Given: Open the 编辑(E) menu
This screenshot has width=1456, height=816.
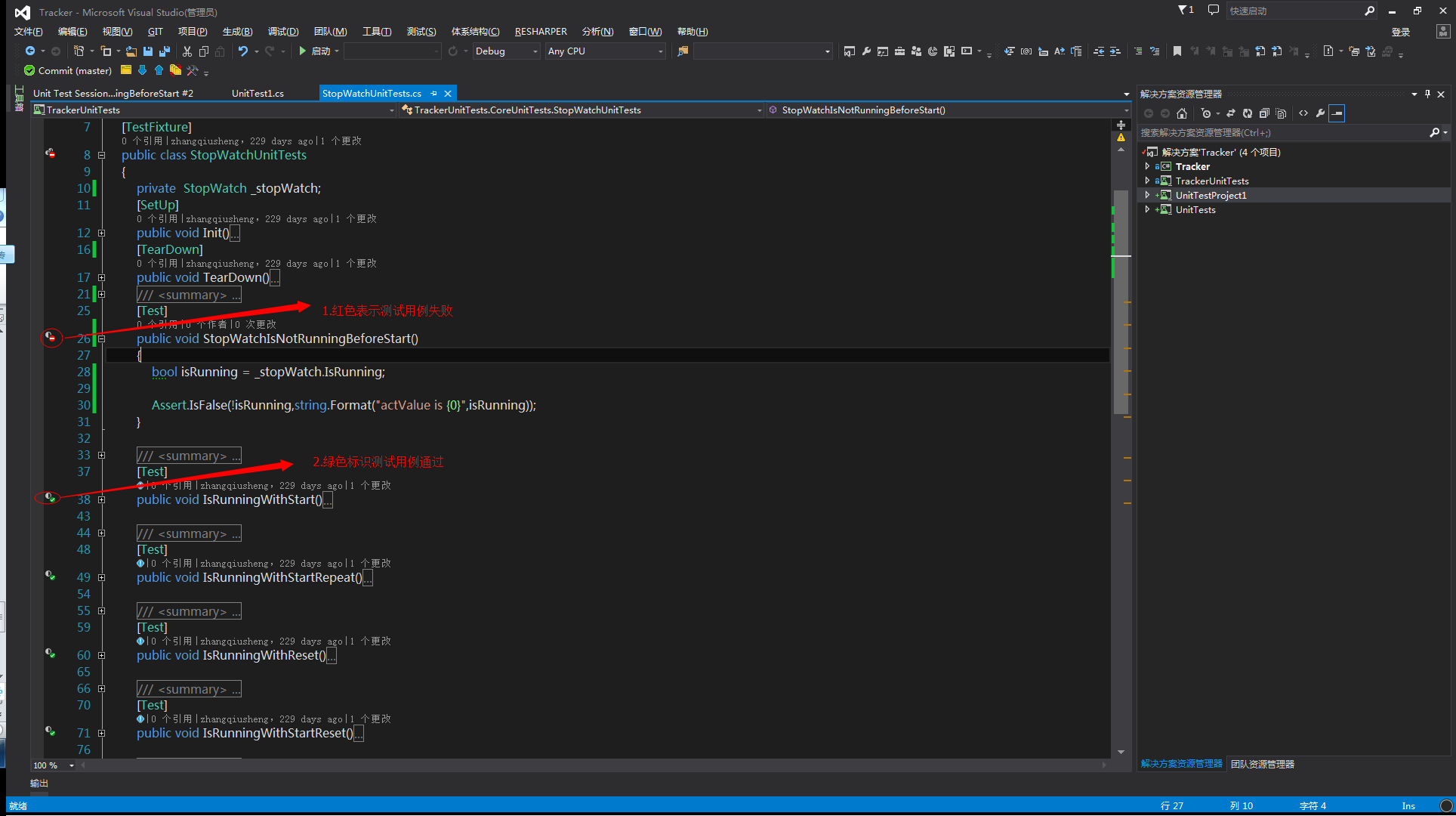Looking at the screenshot, I should 72,31.
